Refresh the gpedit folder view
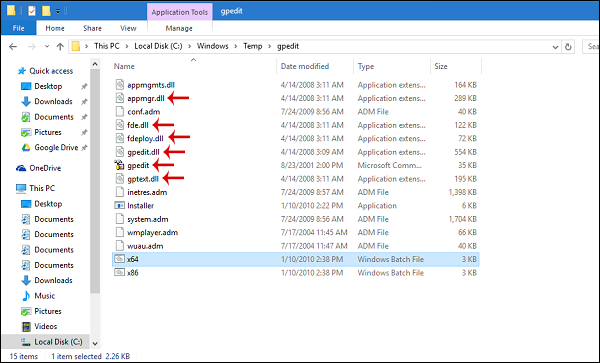Viewport: 600px width, 363px height. 568,47
